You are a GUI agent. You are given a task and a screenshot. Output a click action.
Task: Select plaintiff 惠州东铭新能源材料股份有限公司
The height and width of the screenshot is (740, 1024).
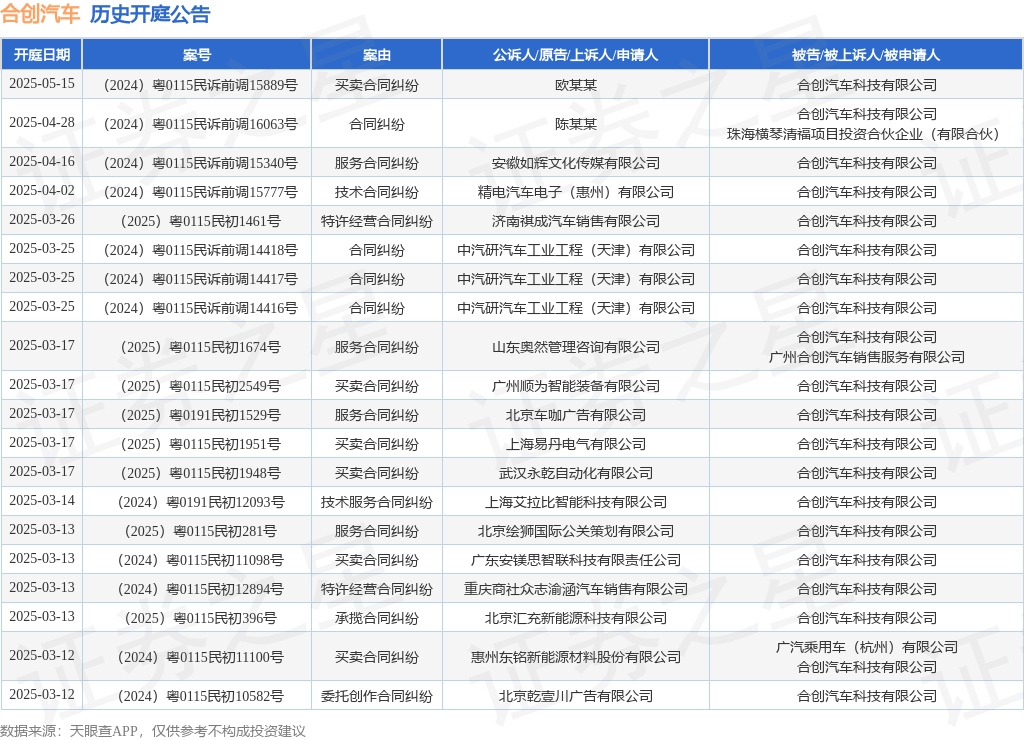pos(575,657)
